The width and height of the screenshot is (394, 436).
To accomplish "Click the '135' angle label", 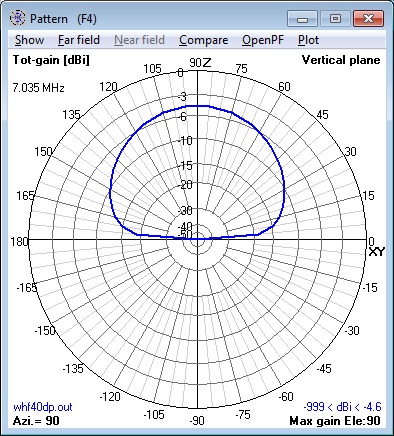I will click(71, 115).
